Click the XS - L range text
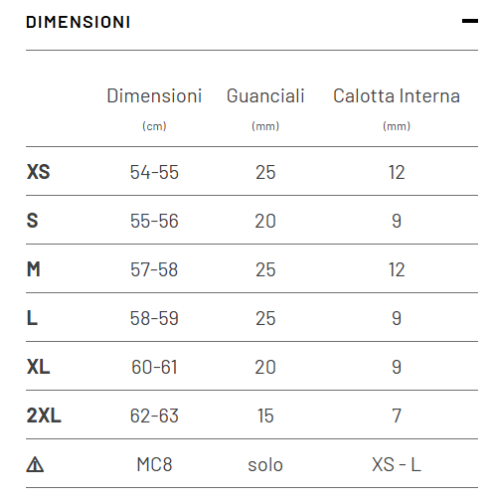500x500 pixels. (x=396, y=464)
